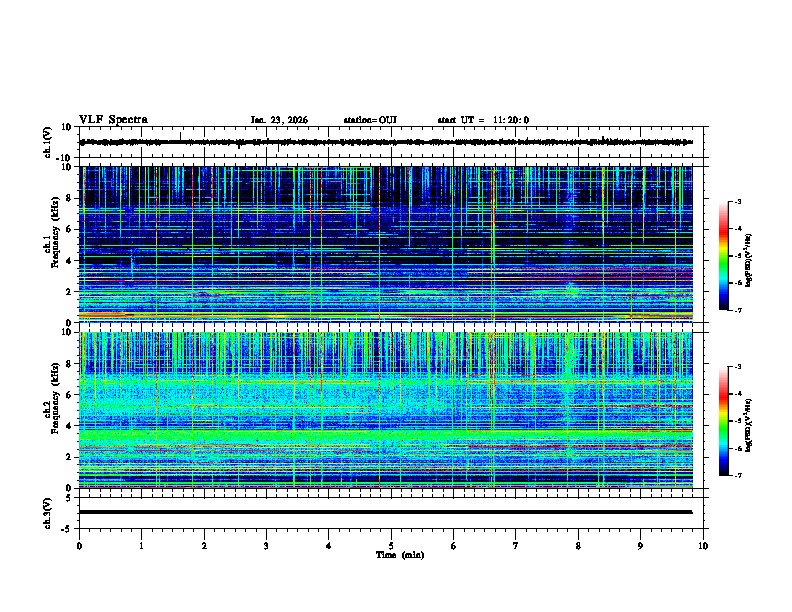792x612 pixels.
Task: Click the Time (min) axis label
Action: [x=400, y=555]
